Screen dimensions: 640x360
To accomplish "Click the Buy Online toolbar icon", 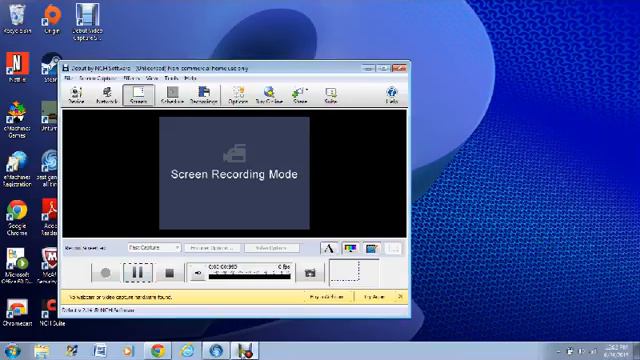I will (269, 95).
